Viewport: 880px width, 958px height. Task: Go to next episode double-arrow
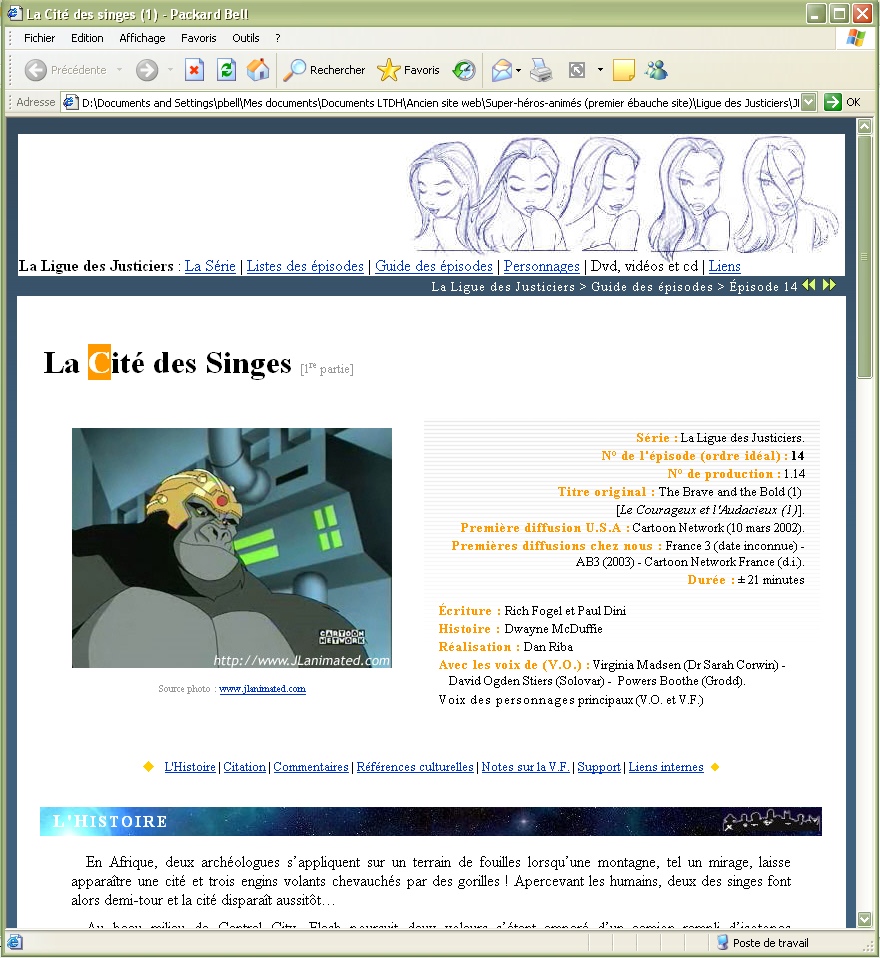pos(829,285)
